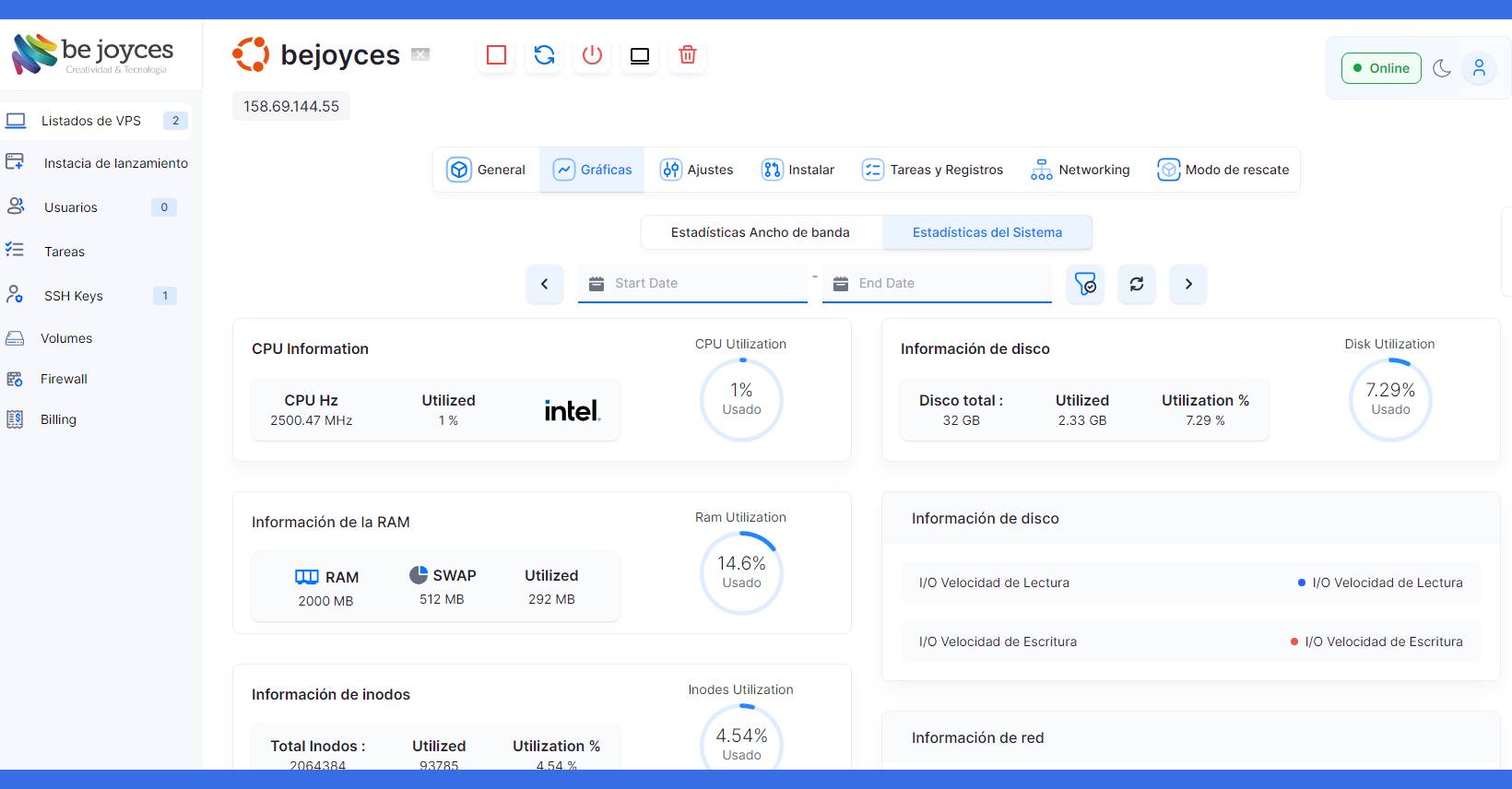
Task: Click the red stop VPS icon
Action: (496, 55)
